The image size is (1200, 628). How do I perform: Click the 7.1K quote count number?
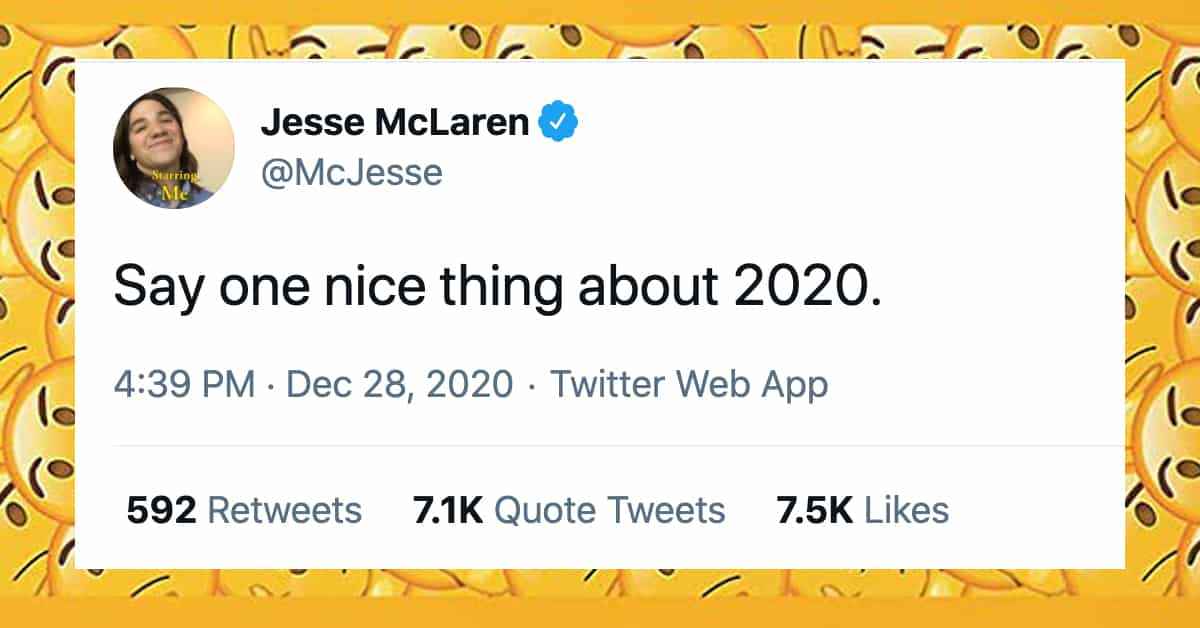447,510
